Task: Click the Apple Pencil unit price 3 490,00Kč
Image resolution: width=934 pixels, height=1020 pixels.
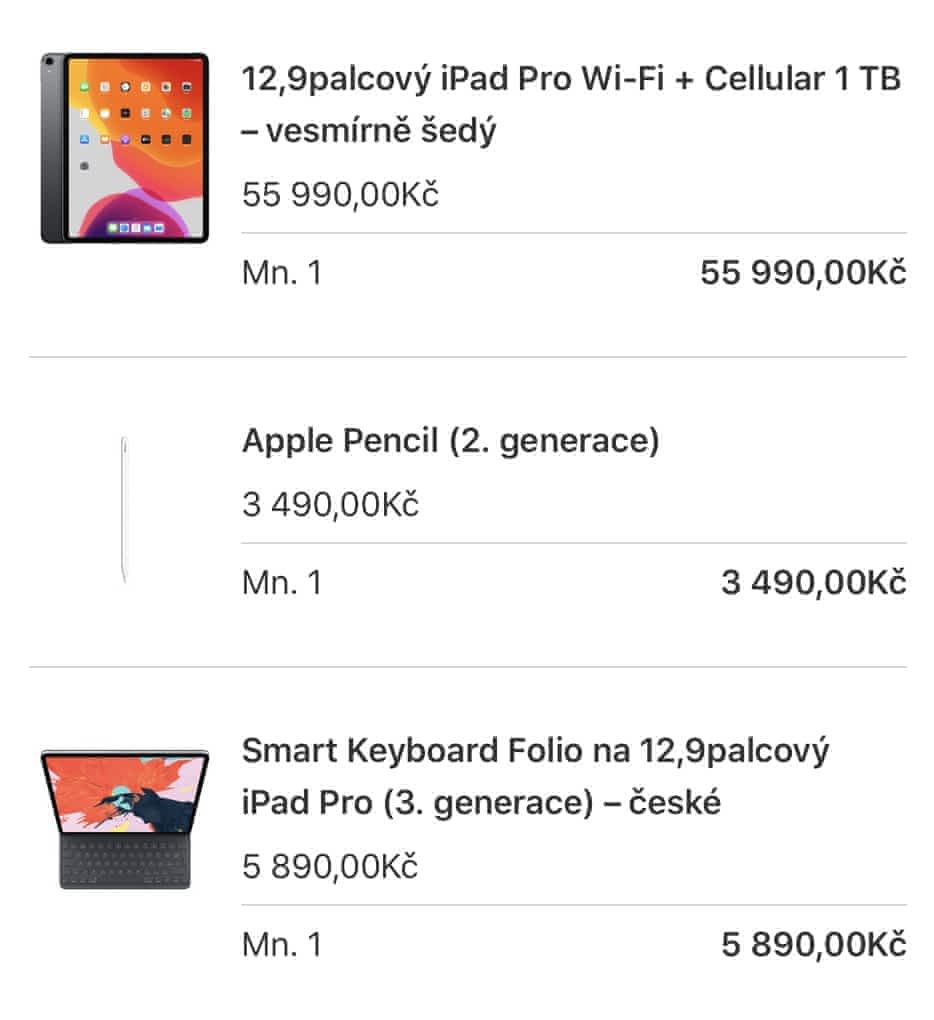Action: click(330, 504)
